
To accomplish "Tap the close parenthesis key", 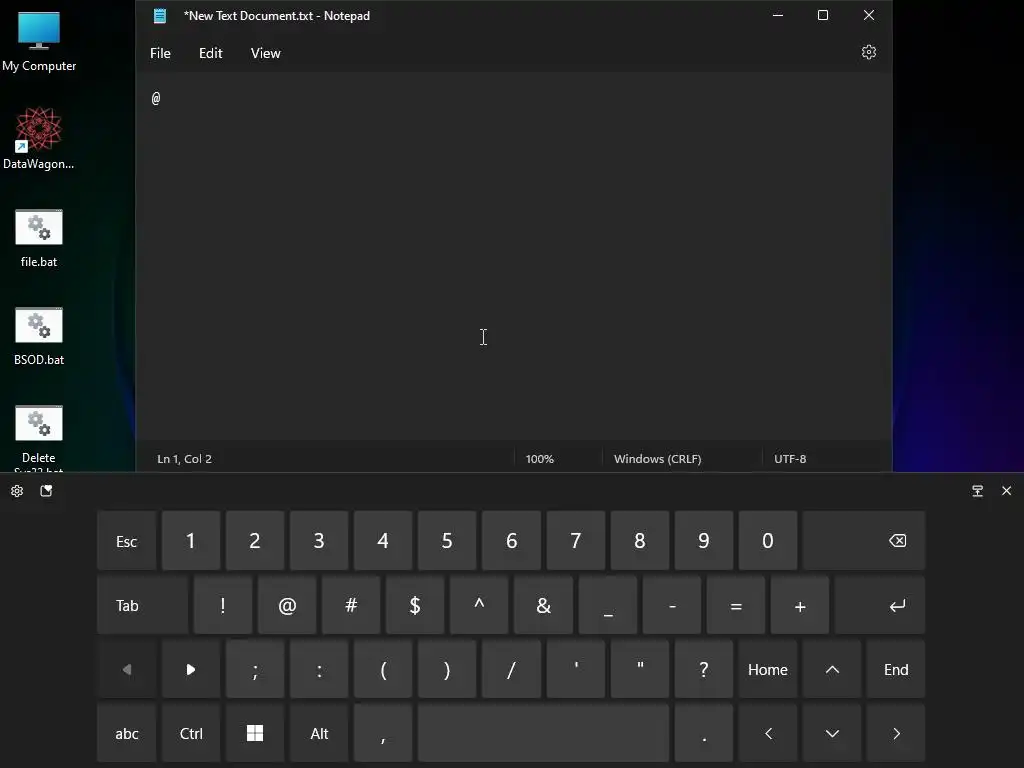I will click(447, 669).
